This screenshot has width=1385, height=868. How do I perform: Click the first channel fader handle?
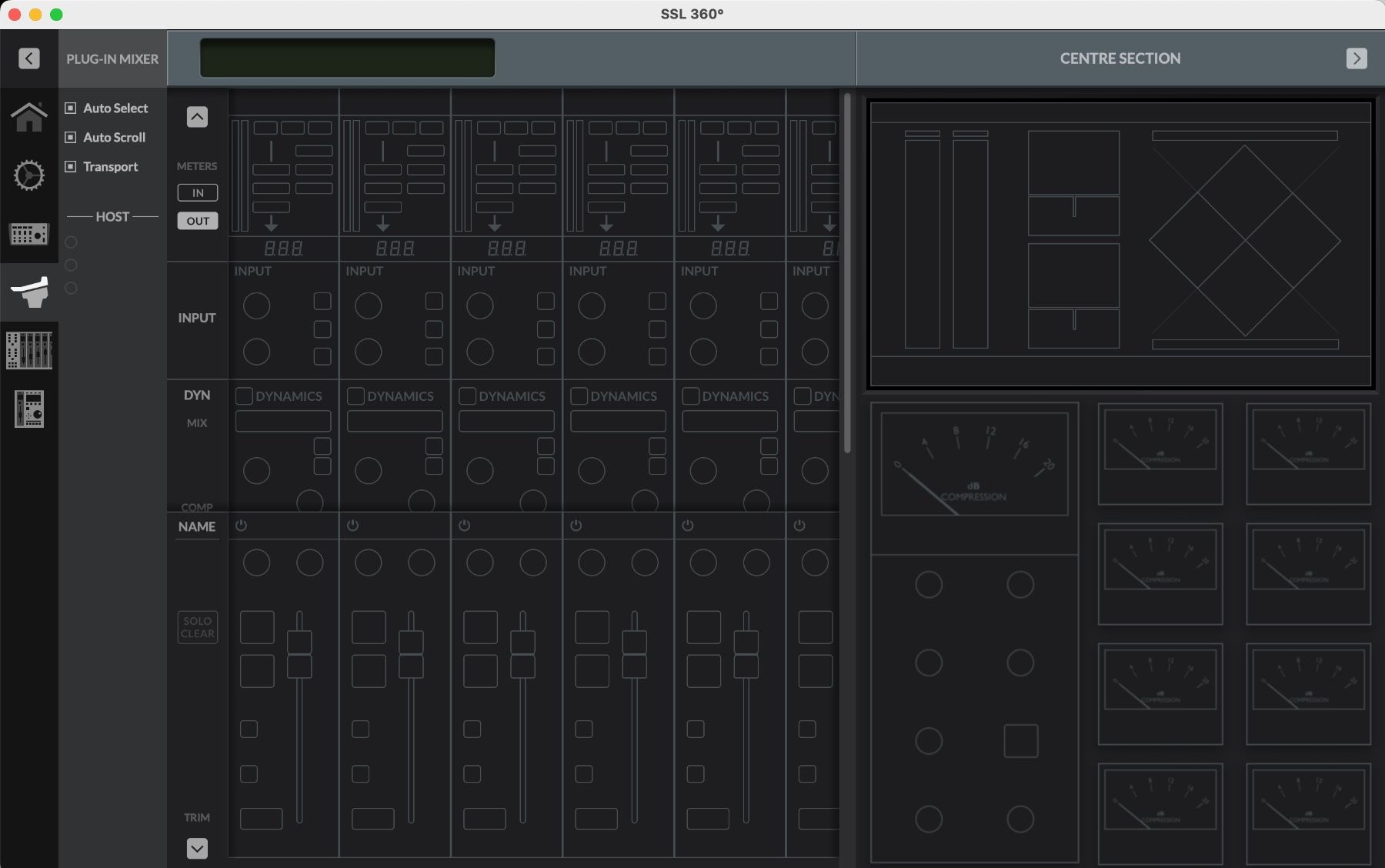pyautogui.click(x=299, y=654)
